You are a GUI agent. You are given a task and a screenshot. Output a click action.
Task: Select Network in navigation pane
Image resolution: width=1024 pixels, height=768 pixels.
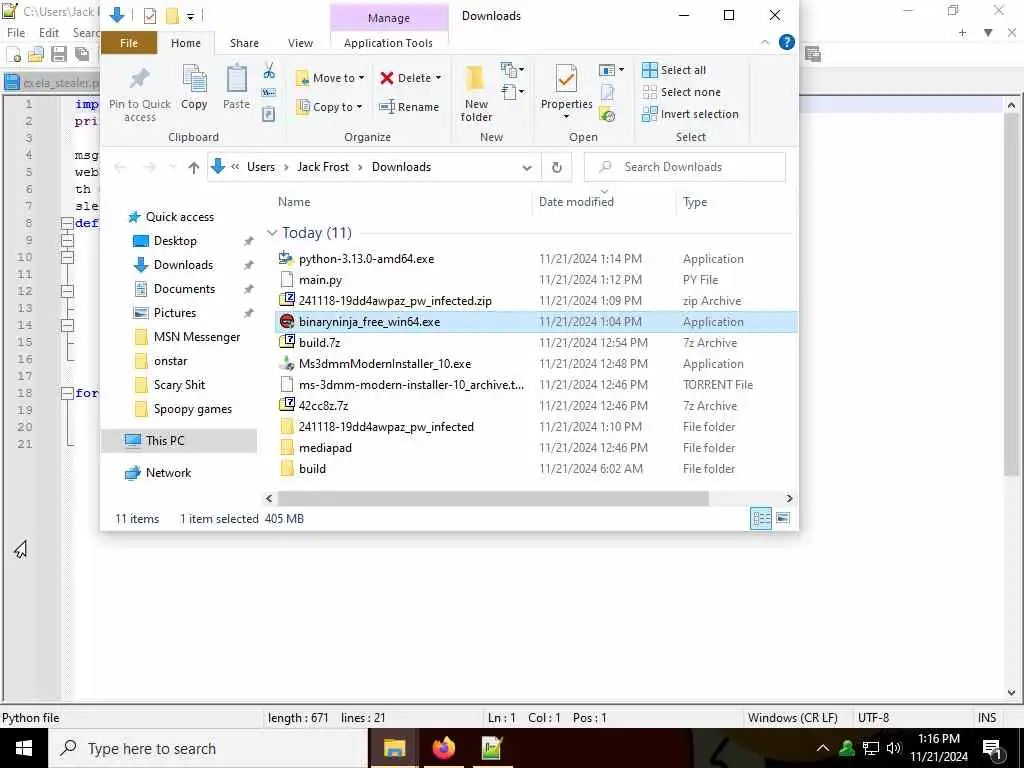tap(168, 473)
